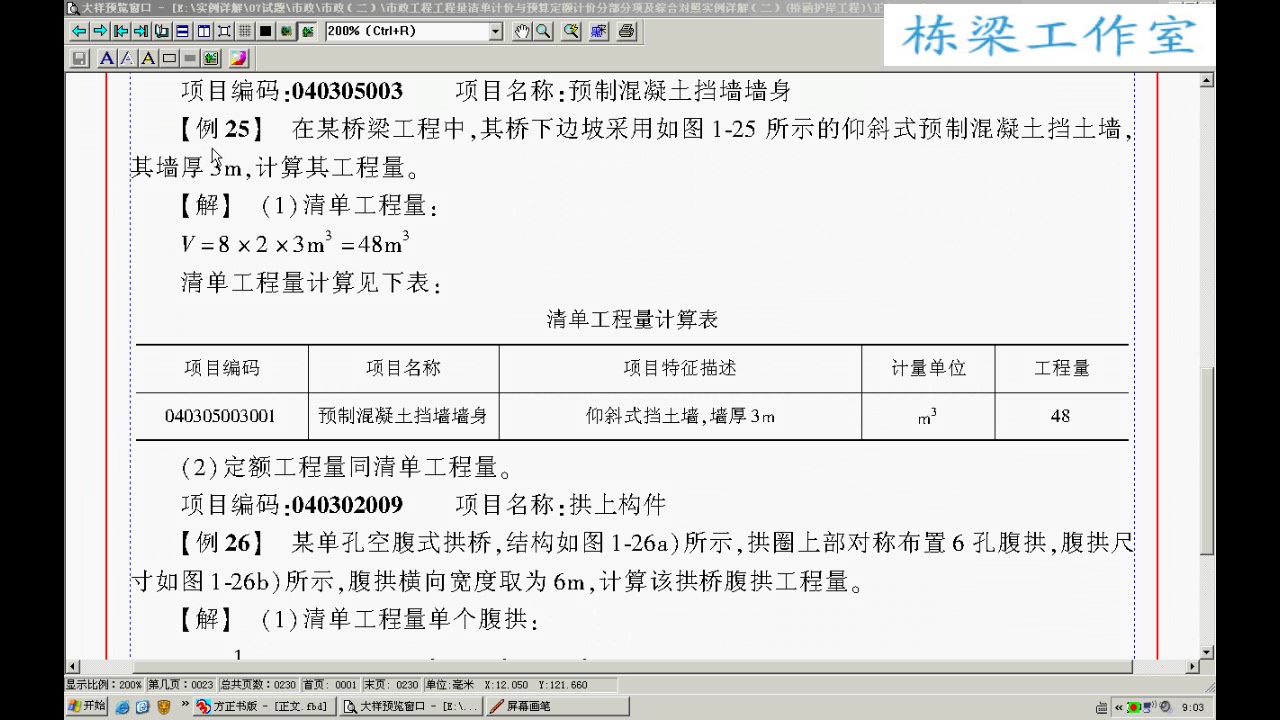Viewport: 1280px width, 720px height.
Task: Select the hand pan tool
Action: coord(522,31)
